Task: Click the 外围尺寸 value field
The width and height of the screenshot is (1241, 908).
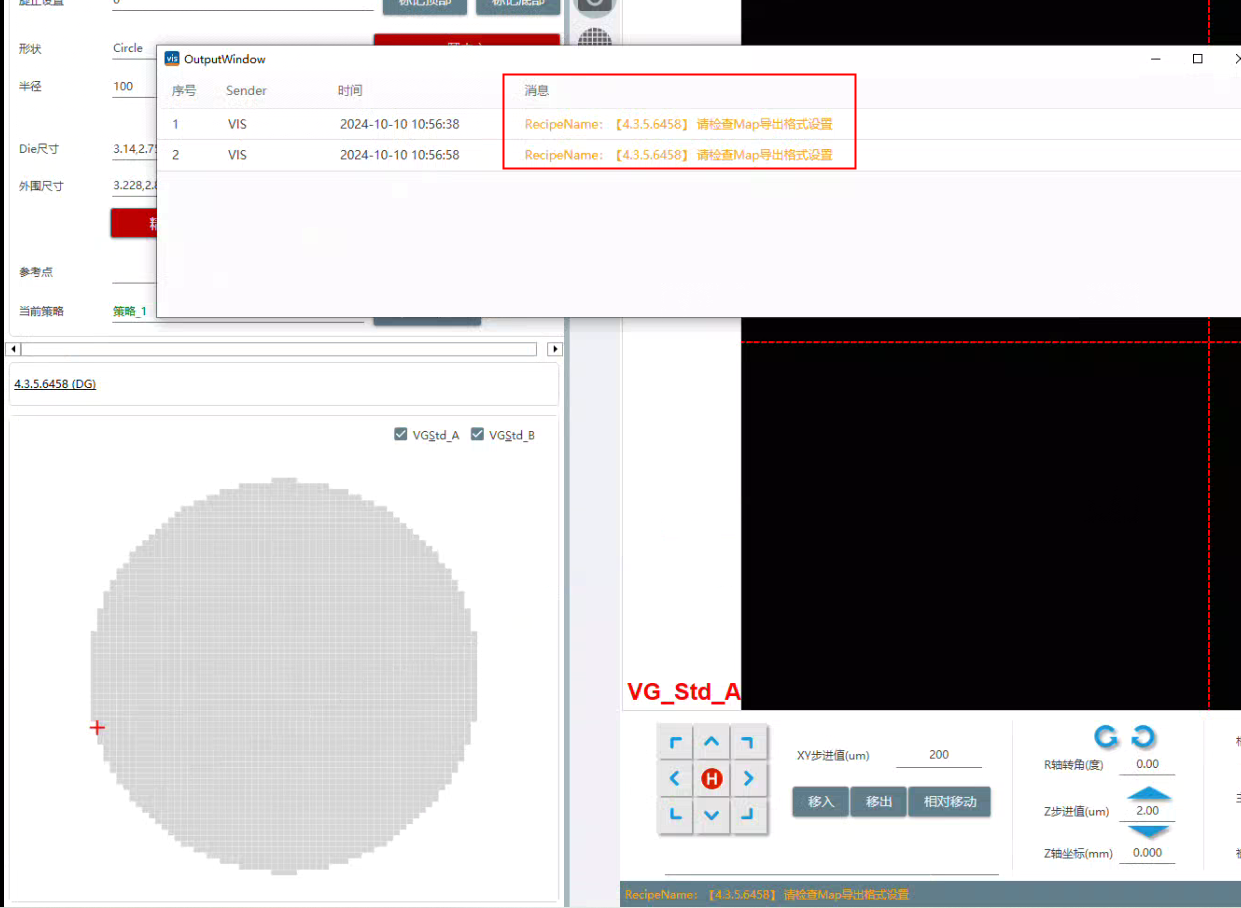Action: (x=134, y=186)
